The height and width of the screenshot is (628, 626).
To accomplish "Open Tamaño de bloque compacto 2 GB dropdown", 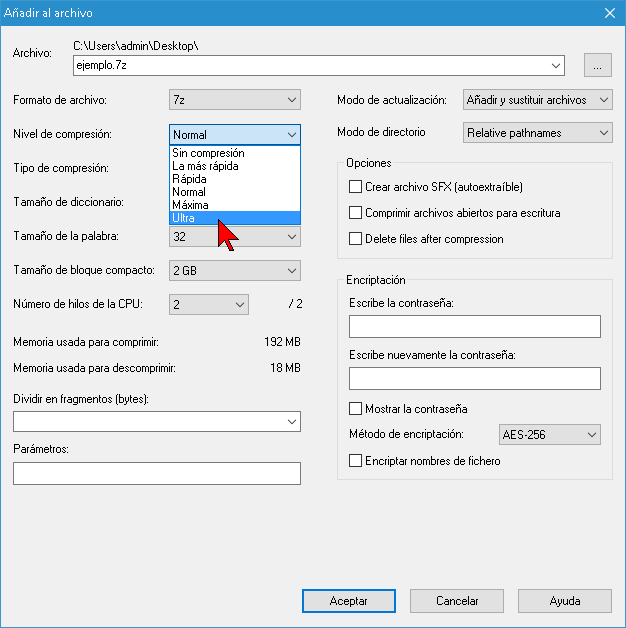I will (235, 271).
